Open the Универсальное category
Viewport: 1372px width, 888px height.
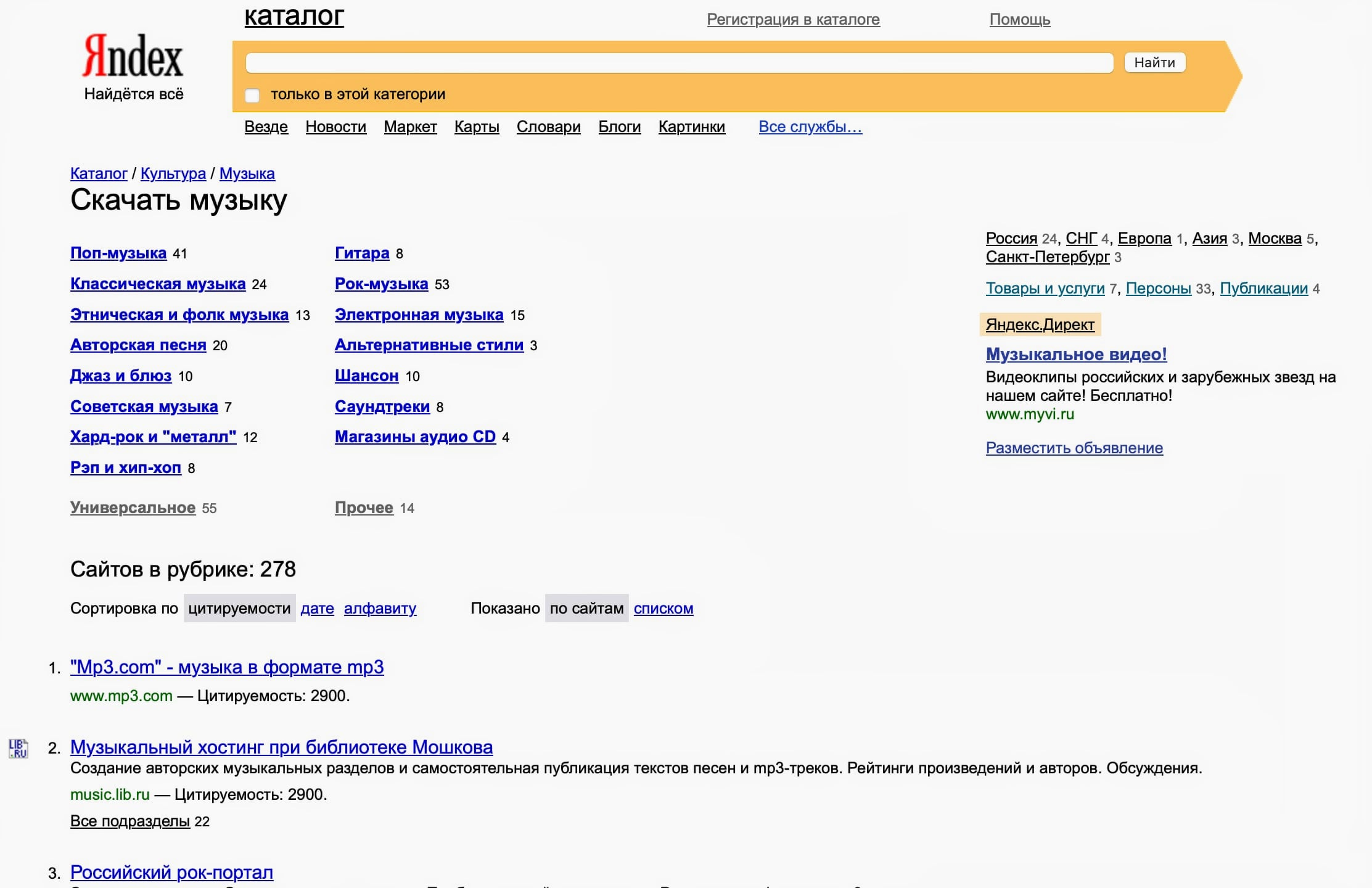[133, 508]
